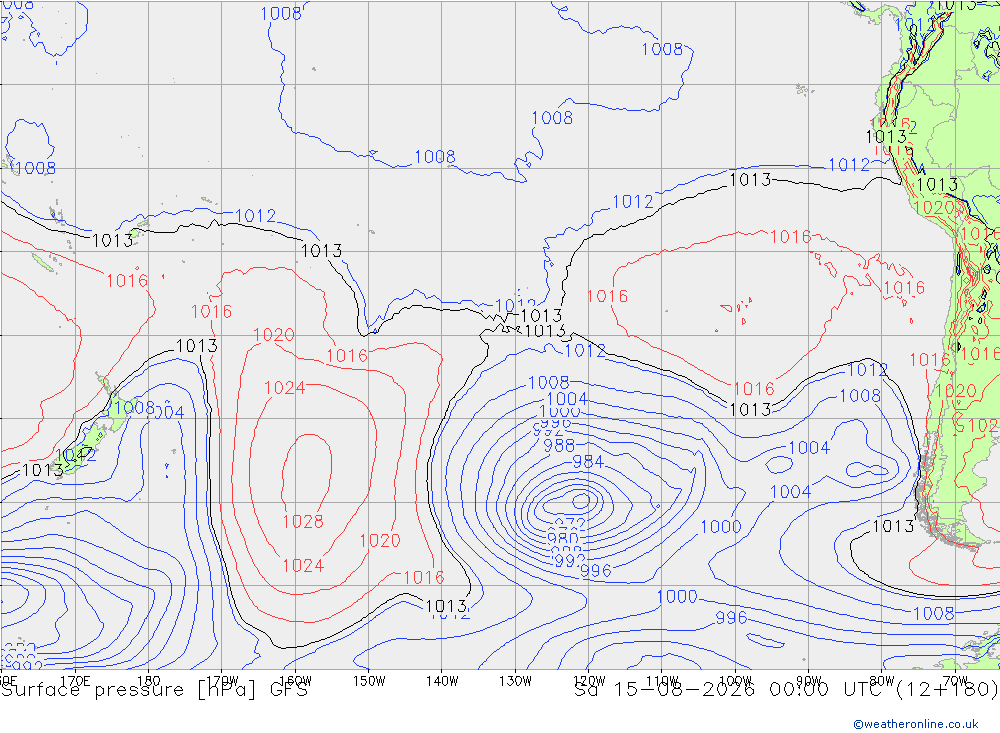Select the 170W longitude axis label
The width and height of the screenshot is (1000, 733).
[222, 681]
